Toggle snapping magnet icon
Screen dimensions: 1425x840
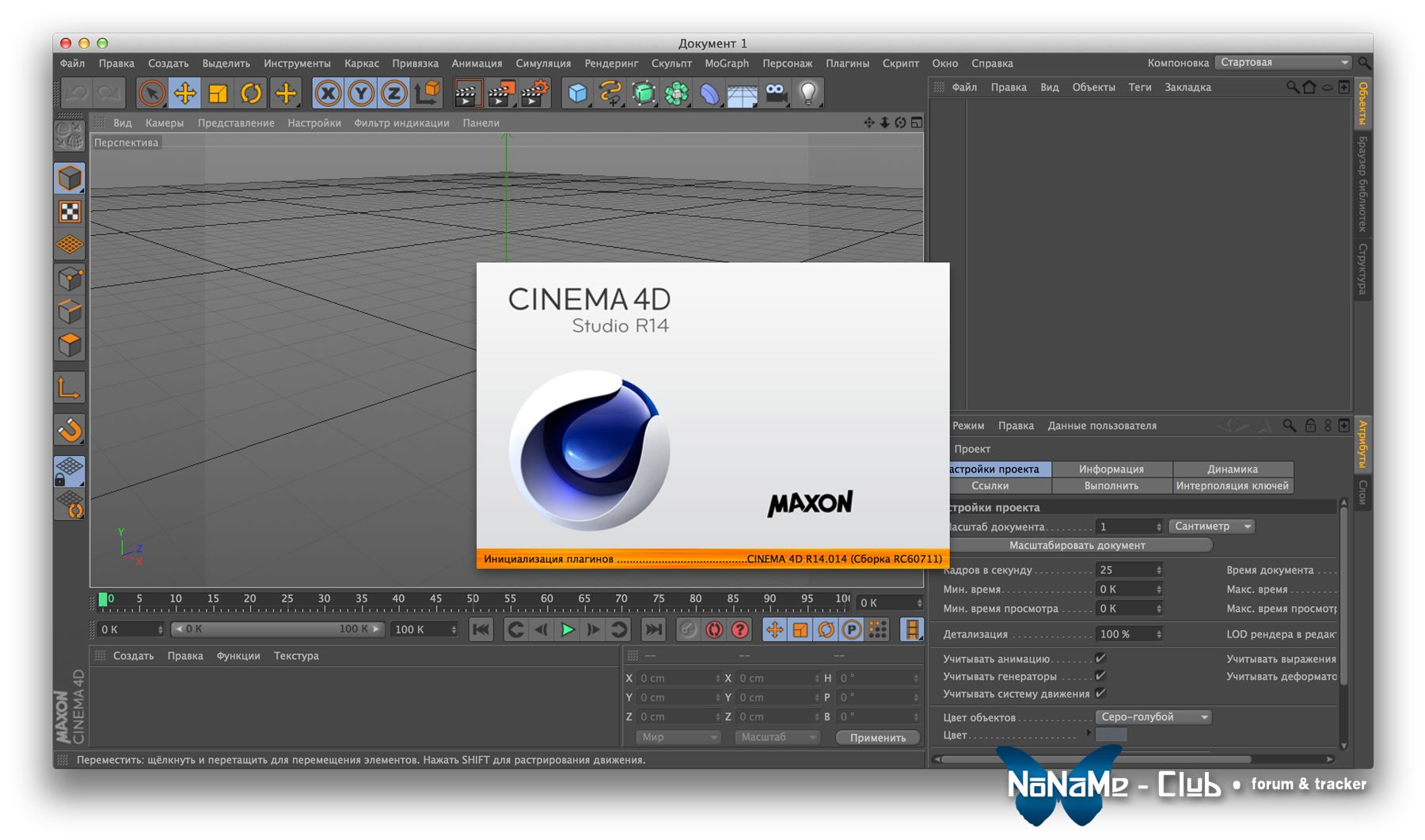(70, 430)
